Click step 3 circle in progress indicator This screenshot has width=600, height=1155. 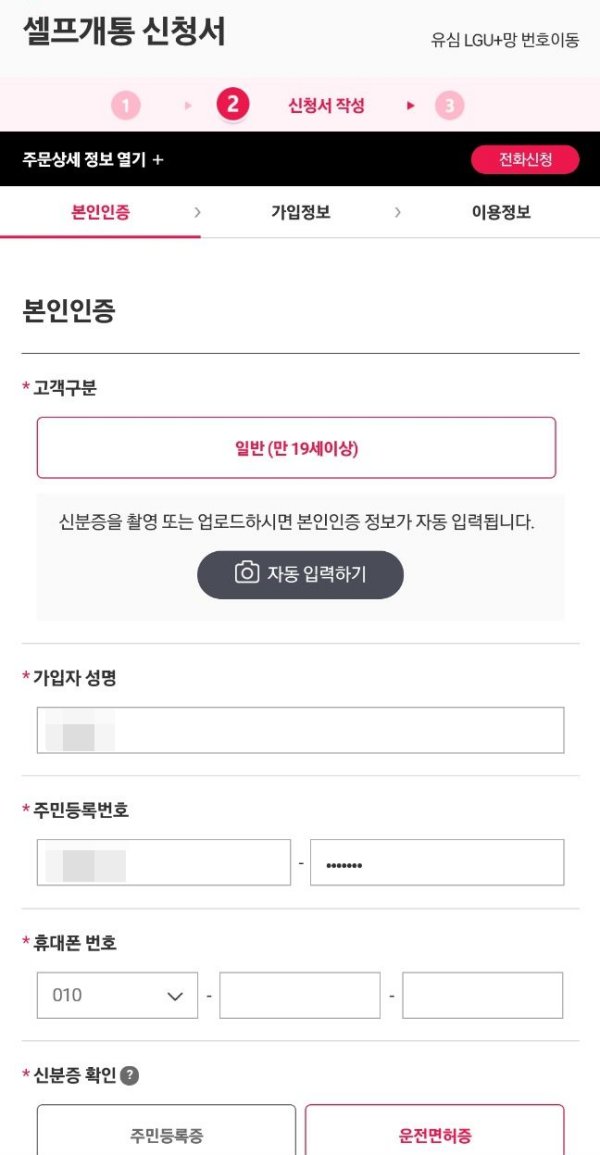point(449,104)
